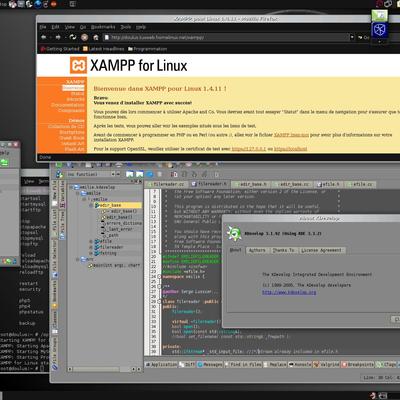Viewport: 400px width, 400px height.
Task: Switch to edir_base.cc editor tab
Action: tap(293, 184)
